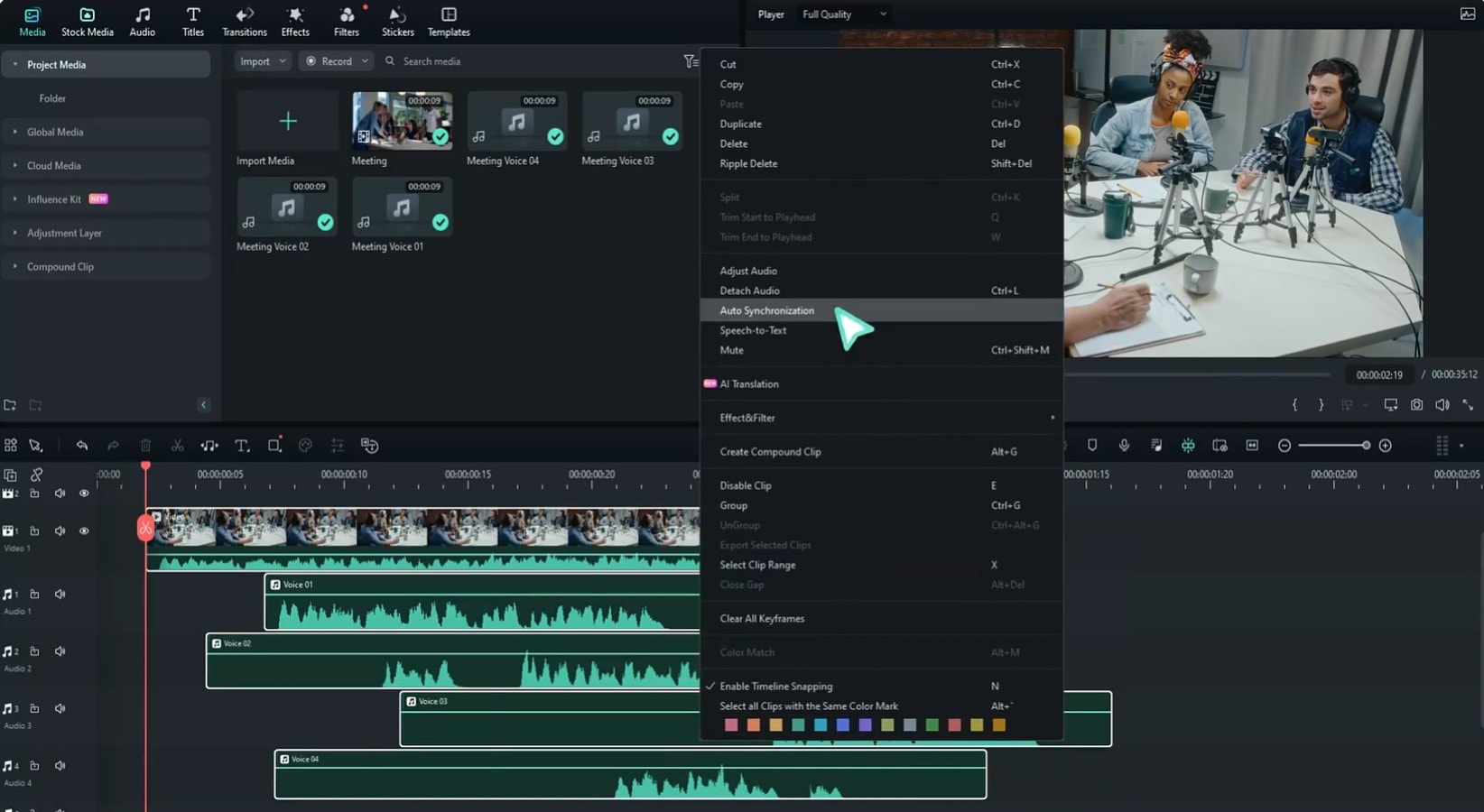Click the filter icon beside search field
Image resolution: width=1484 pixels, height=812 pixels.
pos(691,61)
